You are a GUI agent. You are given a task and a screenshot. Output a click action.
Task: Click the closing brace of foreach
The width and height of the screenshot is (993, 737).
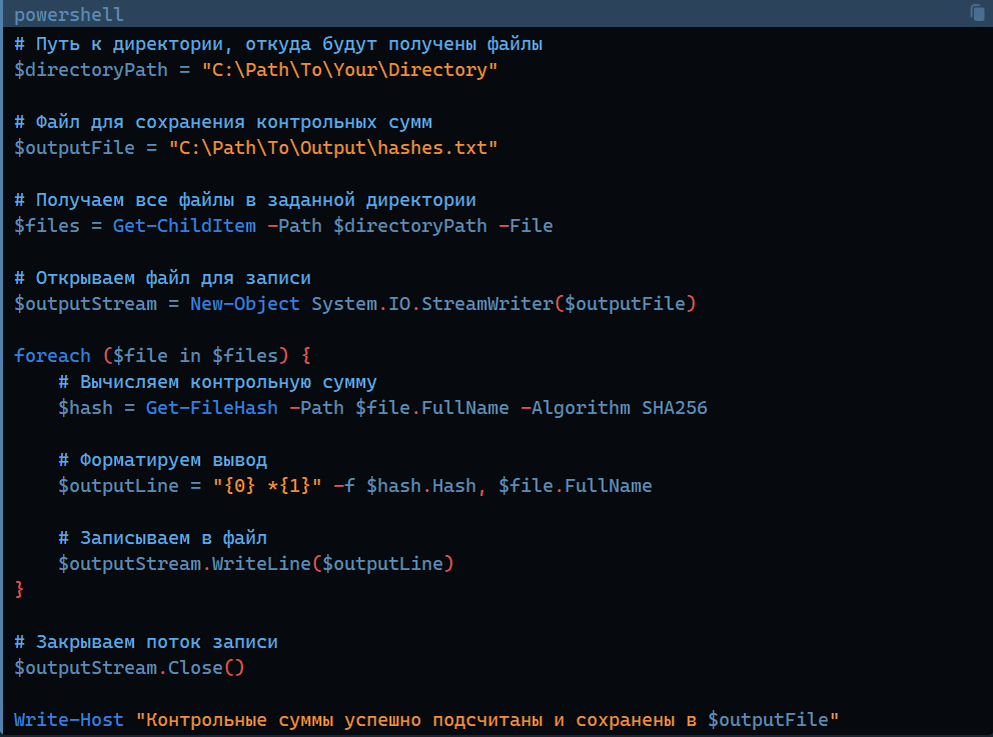click(19, 589)
